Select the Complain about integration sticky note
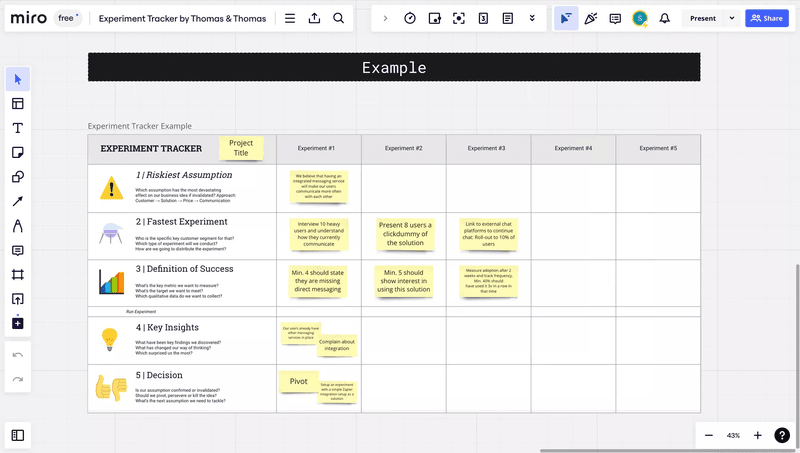This screenshot has height=453, width=800. coord(337,345)
